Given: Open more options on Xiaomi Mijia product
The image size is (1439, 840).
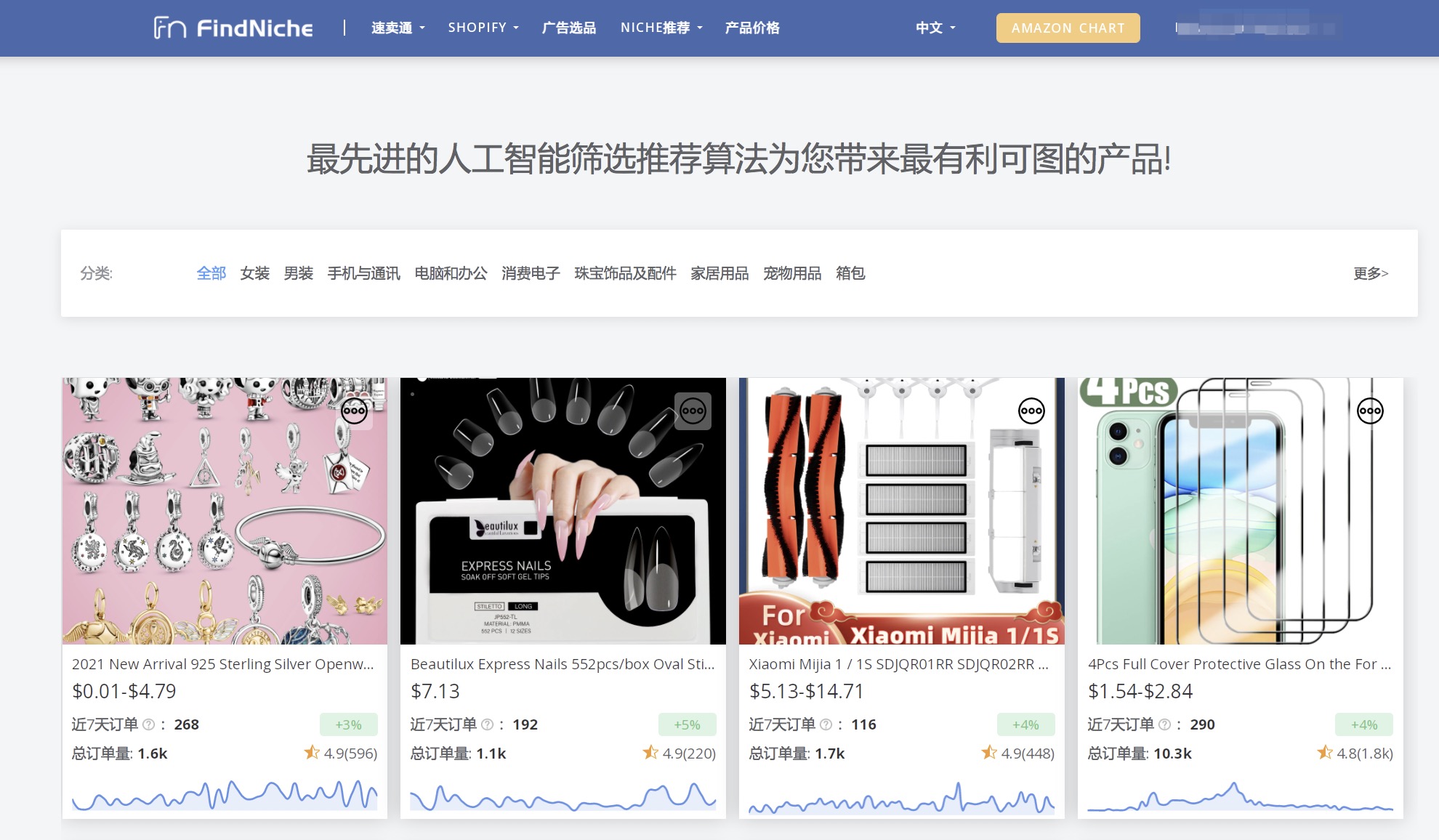Looking at the screenshot, I should pos(1031,411).
